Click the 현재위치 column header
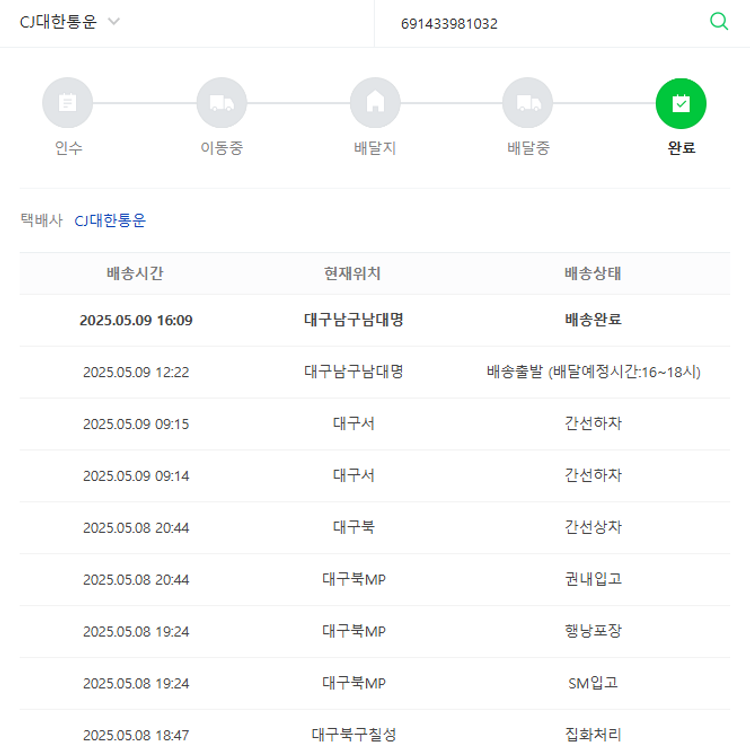This screenshot has height=756, width=750. pos(353,273)
